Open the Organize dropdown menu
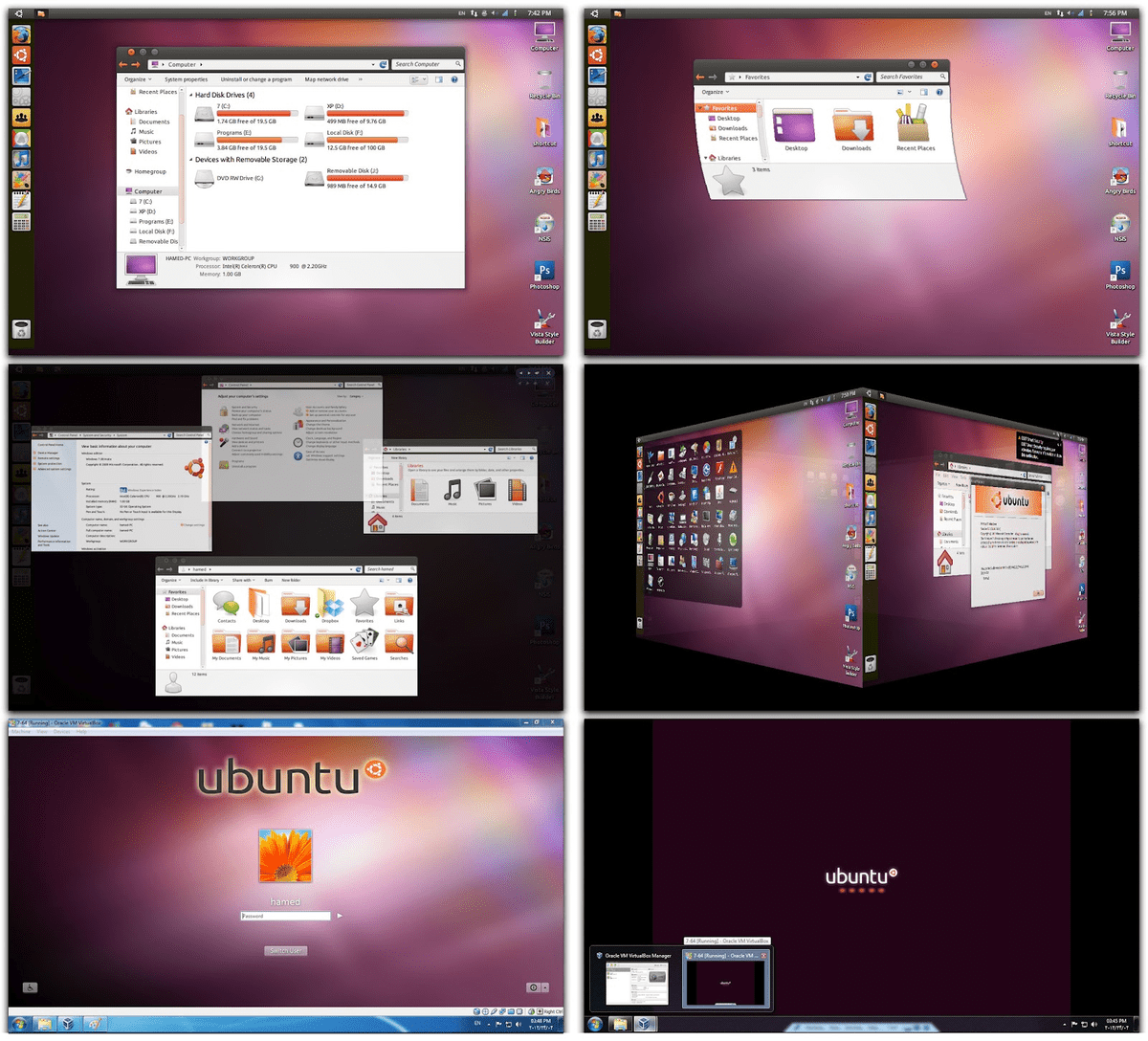This screenshot has height=1041, width=1148. [x=137, y=78]
